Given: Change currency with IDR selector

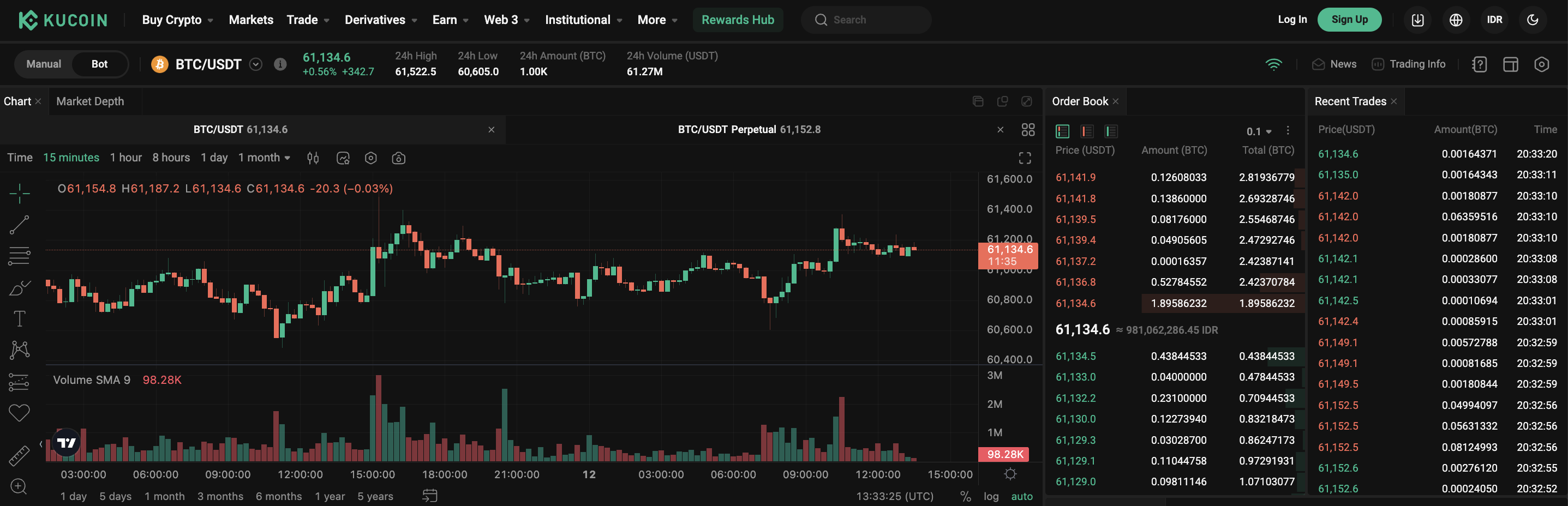Looking at the screenshot, I should pos(1494,20).
